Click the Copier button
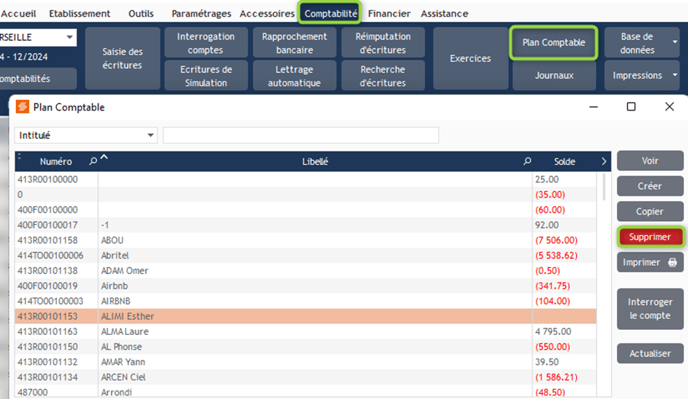This screenshot has width=688, height=399. (650, 212)
